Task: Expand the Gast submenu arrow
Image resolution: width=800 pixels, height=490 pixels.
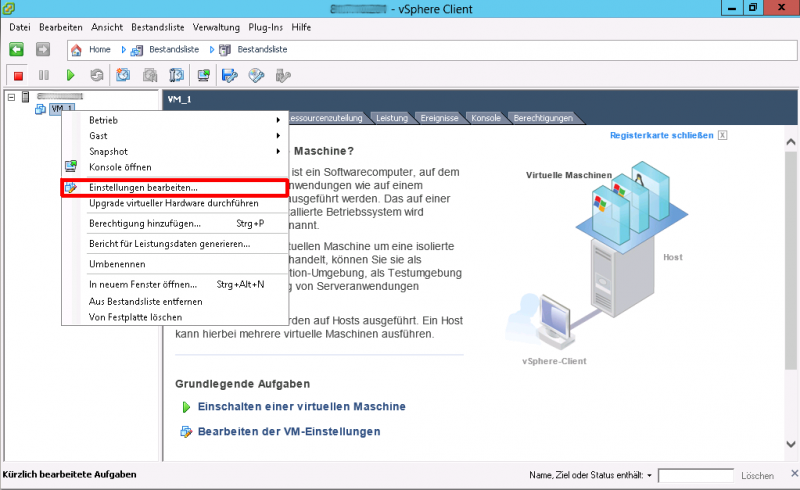Action: [278, 136]
